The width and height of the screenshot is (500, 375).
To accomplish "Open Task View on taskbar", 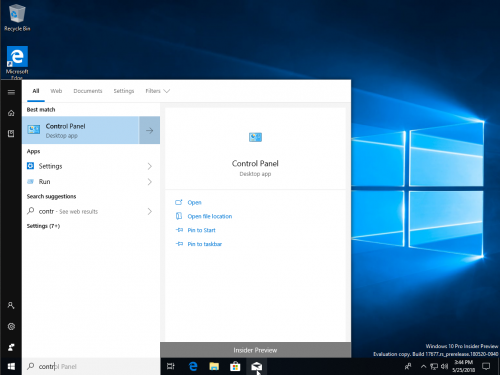I will [171, 366].
